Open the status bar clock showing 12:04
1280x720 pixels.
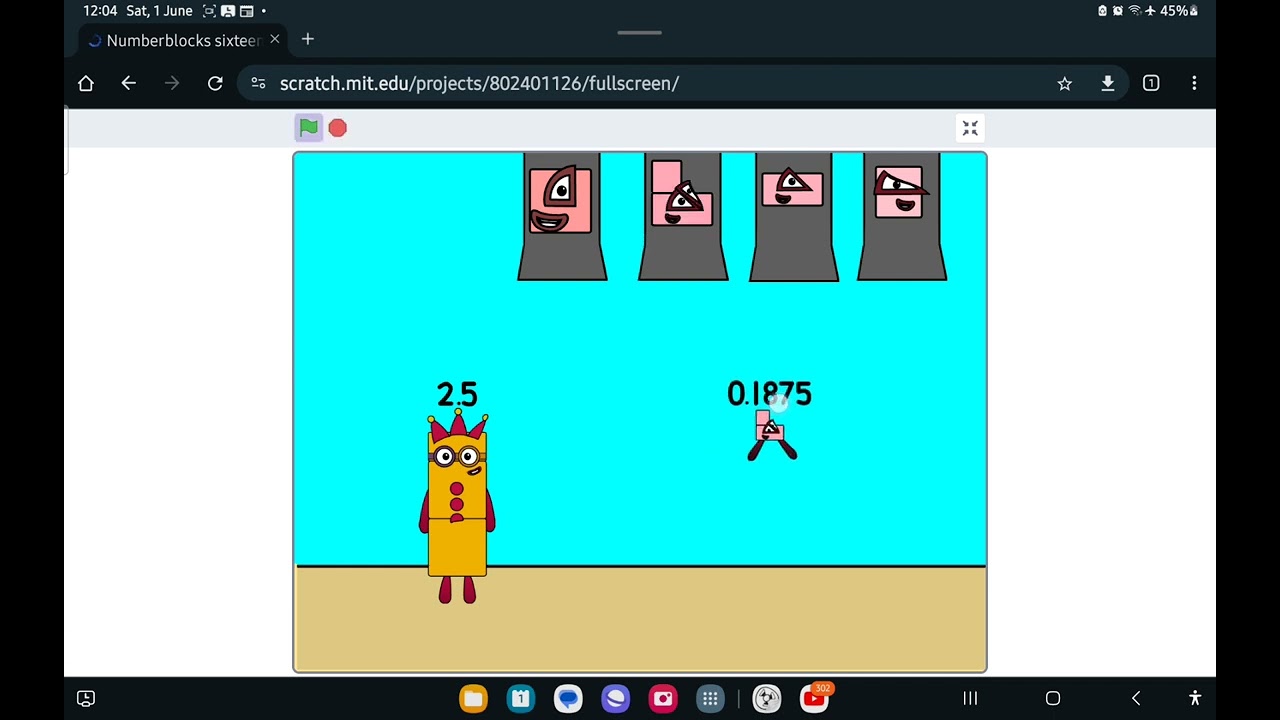pos(100,11)
